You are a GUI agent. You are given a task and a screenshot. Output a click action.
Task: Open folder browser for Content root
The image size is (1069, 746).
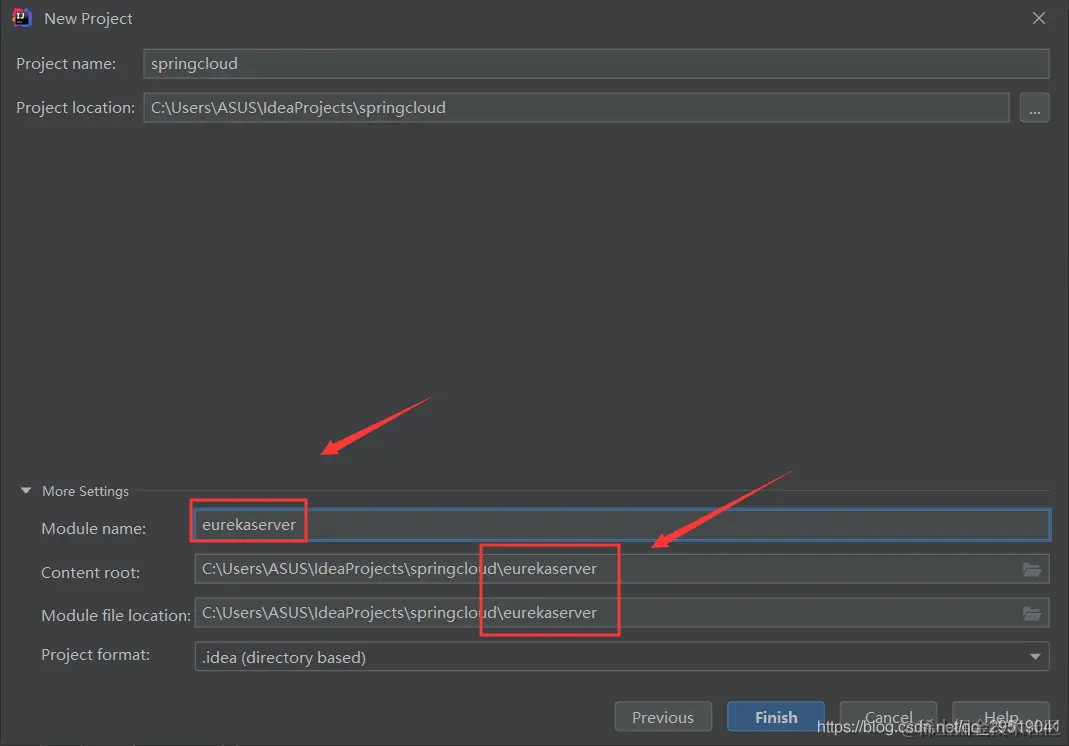(1032, 569)
